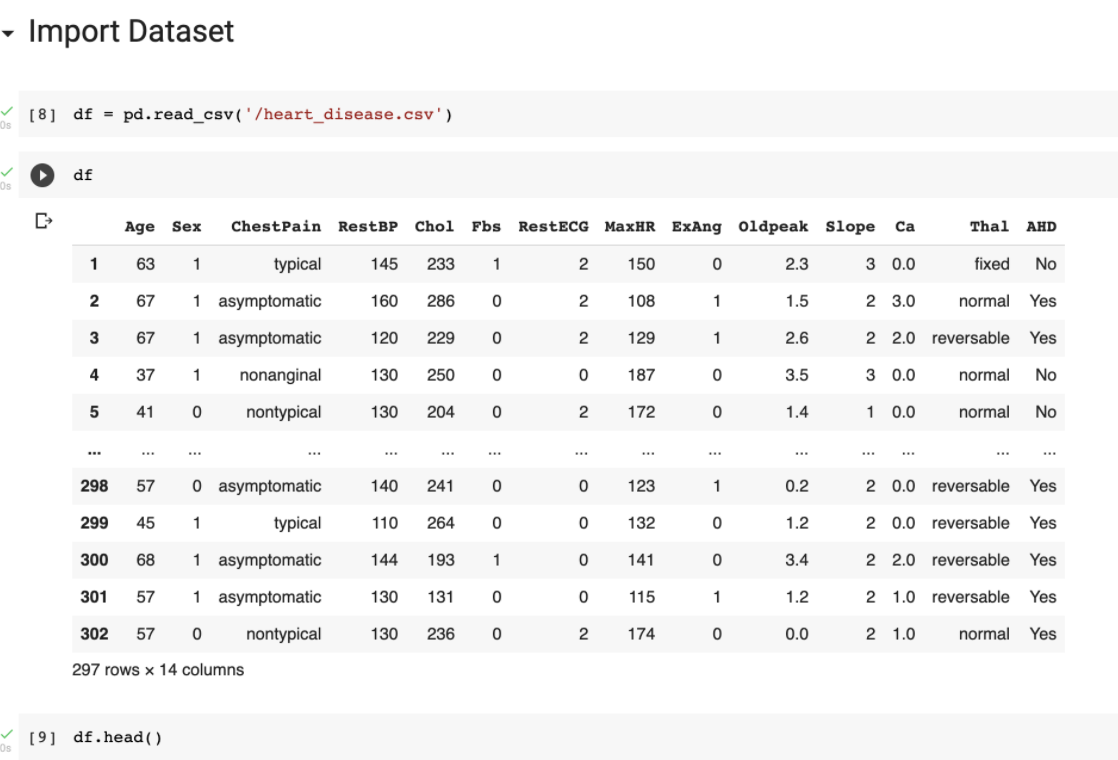Click the 297 rows × 14 columns label

[157, 670]
